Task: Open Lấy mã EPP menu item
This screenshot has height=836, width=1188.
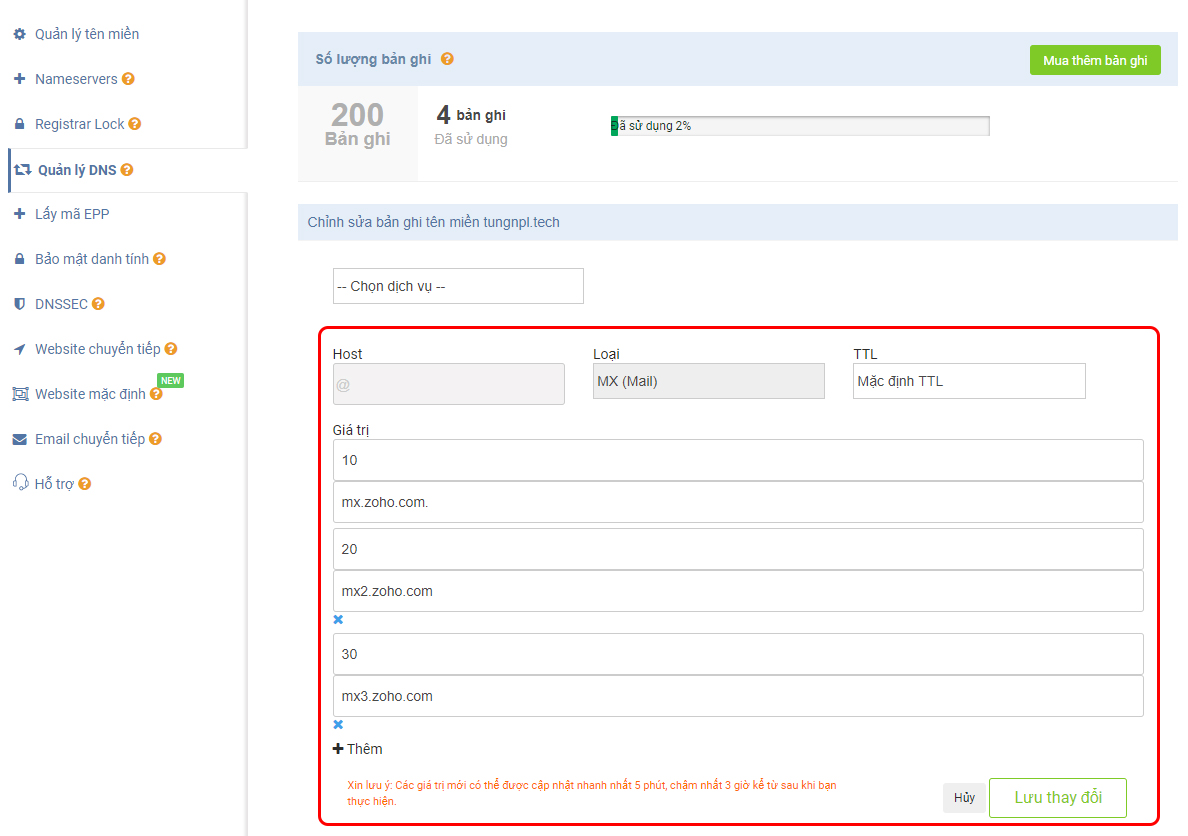Action: click(72, 214)
